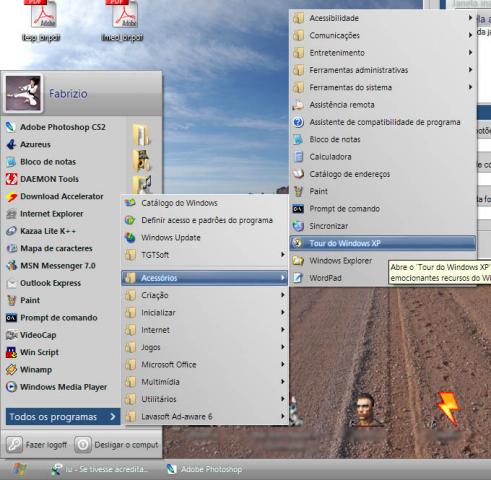
Task: Open DAEMON Tools program icon
Action: (11, 179)
